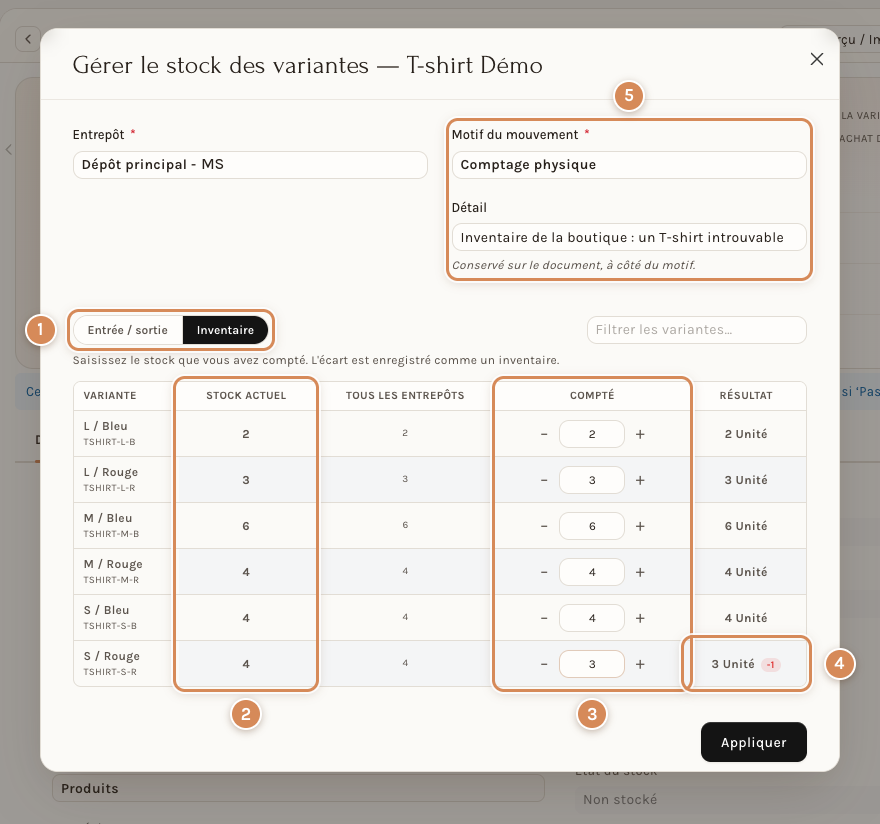Image resolution: width=880 pixels, height=824 pixels.
Task: Click the TSHIRT-S-R variant SKU
Action: (110, 672)
